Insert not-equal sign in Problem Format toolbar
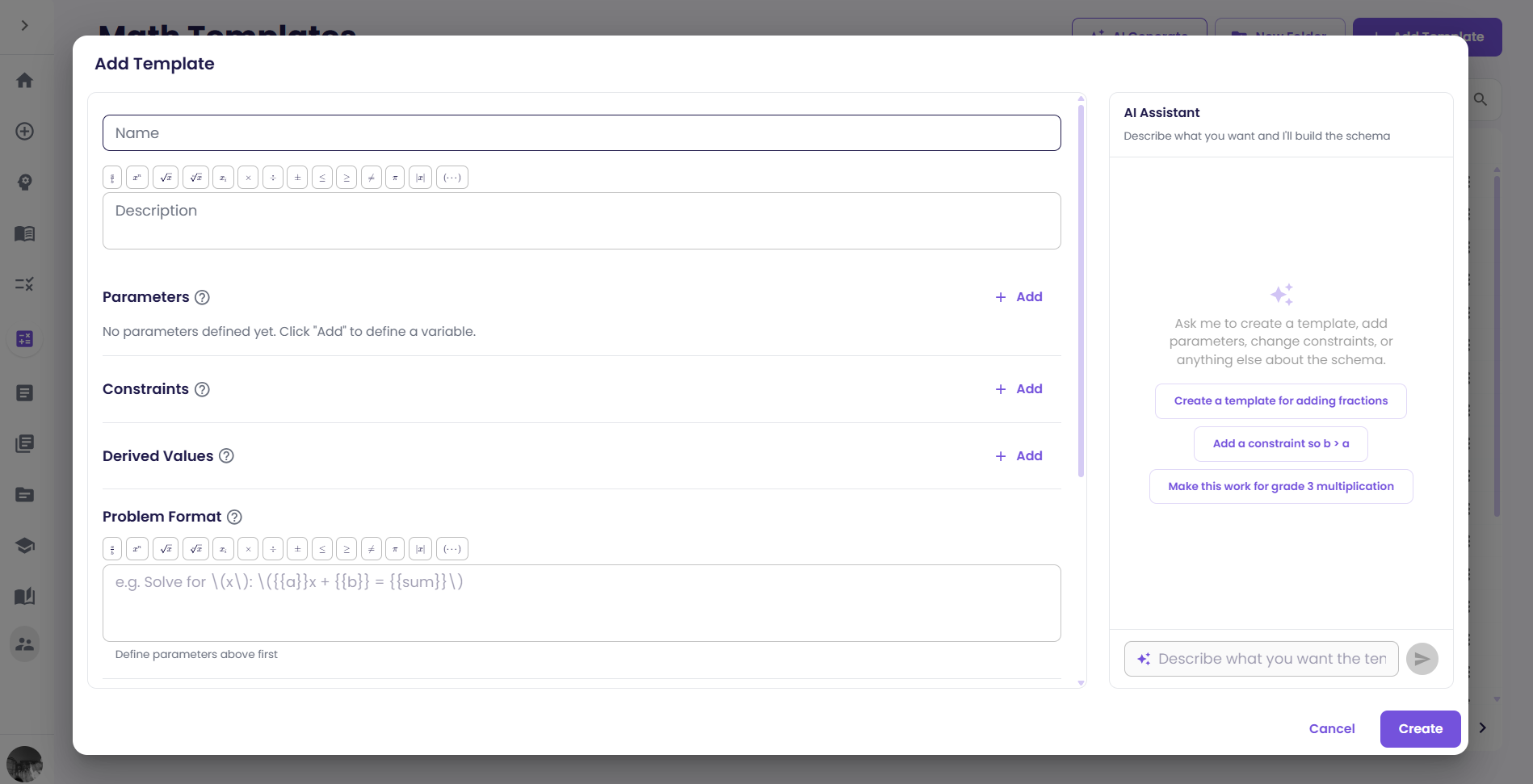This screenshot has height=784, width=1533. click(x=371, y=549)
